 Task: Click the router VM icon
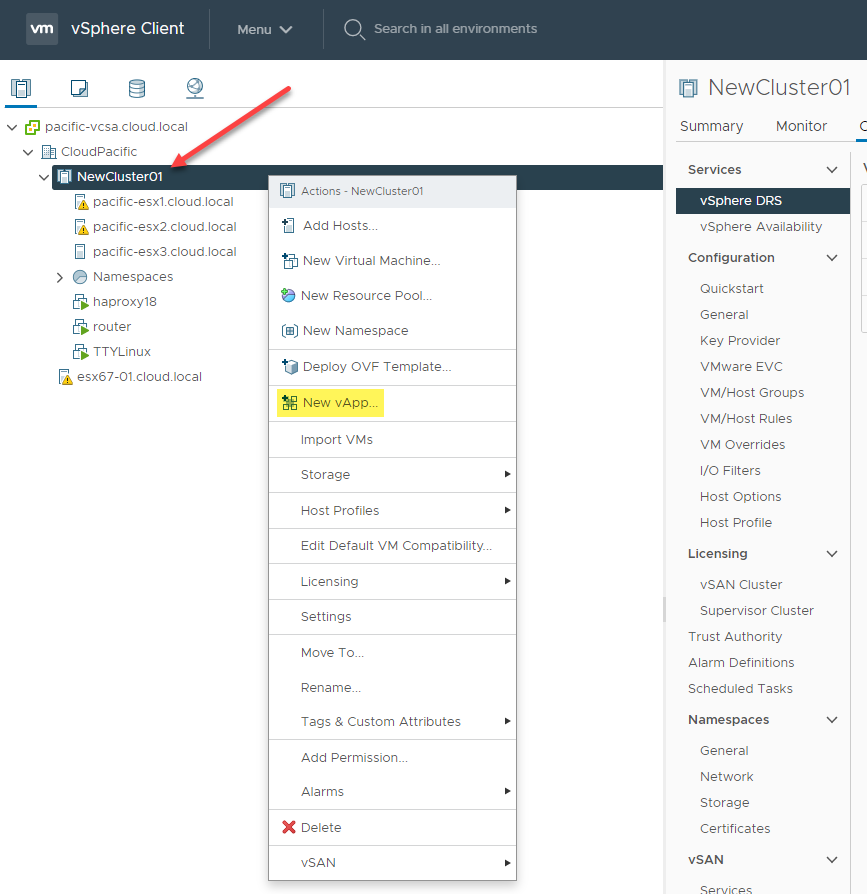[x=81, y=327]
